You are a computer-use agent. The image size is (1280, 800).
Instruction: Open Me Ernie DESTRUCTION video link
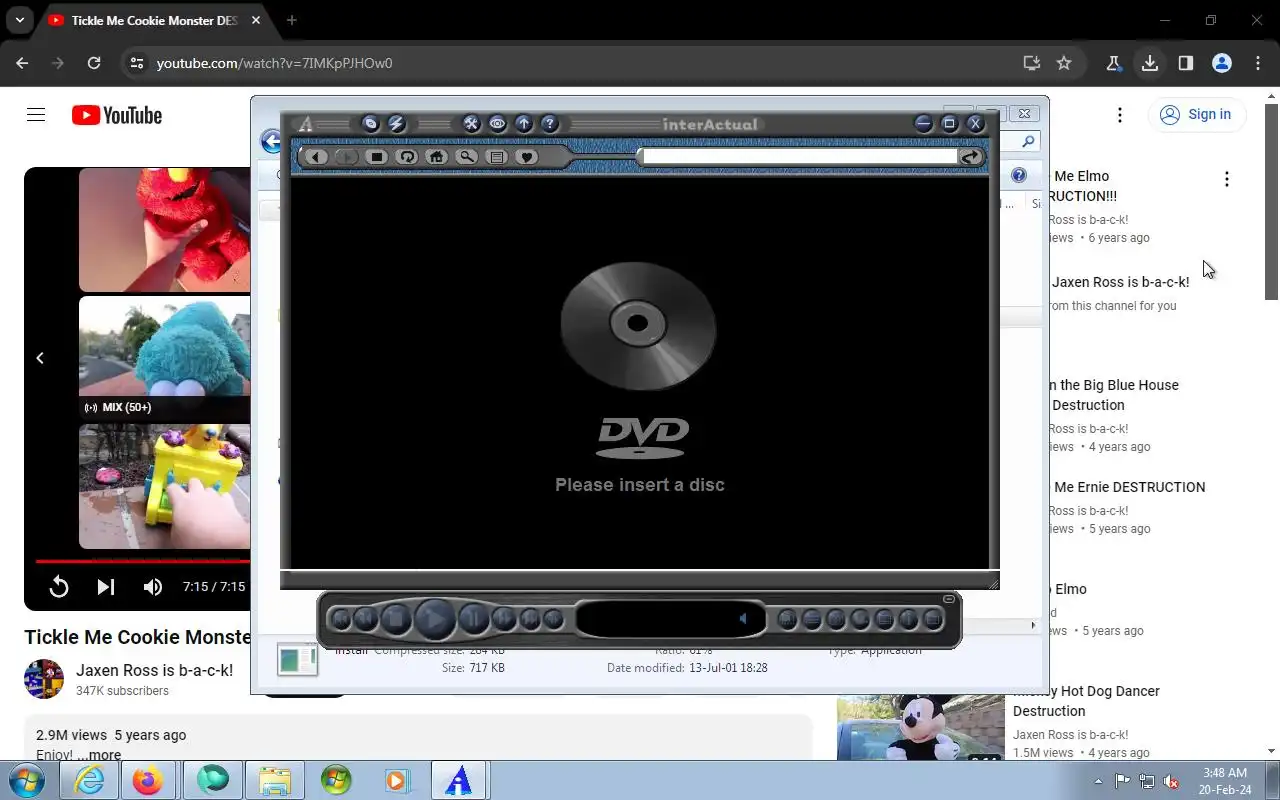(1129, 487)
